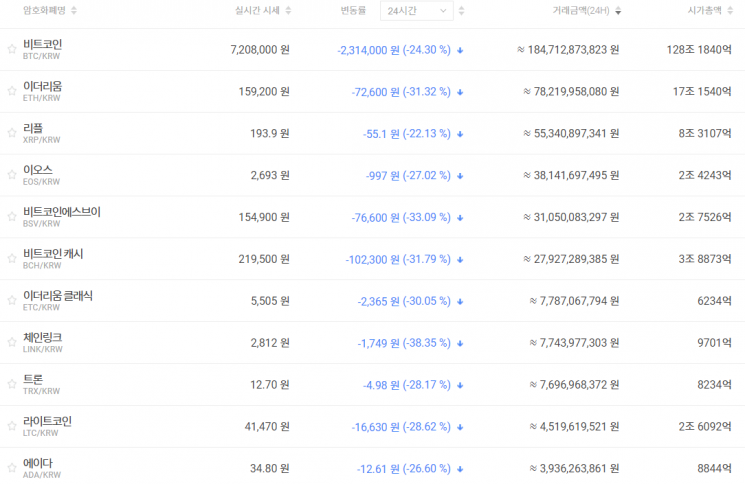Viewport: 745px width, 484px height.
Task: Favorite the 비트코인 BTC/KRW star
Action: (11, 49)
